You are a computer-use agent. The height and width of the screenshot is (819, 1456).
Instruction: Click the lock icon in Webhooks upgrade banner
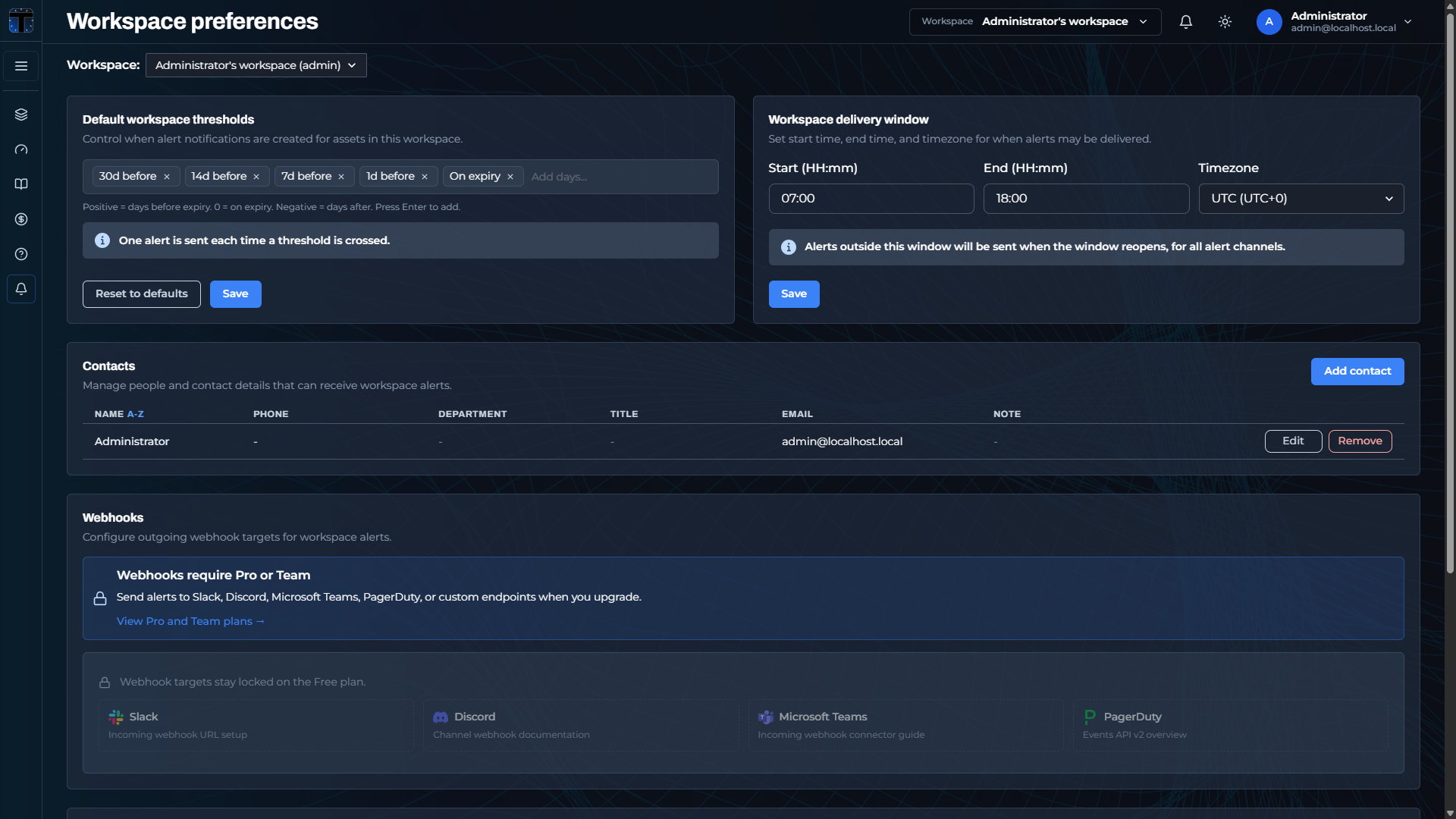(100, 598)
